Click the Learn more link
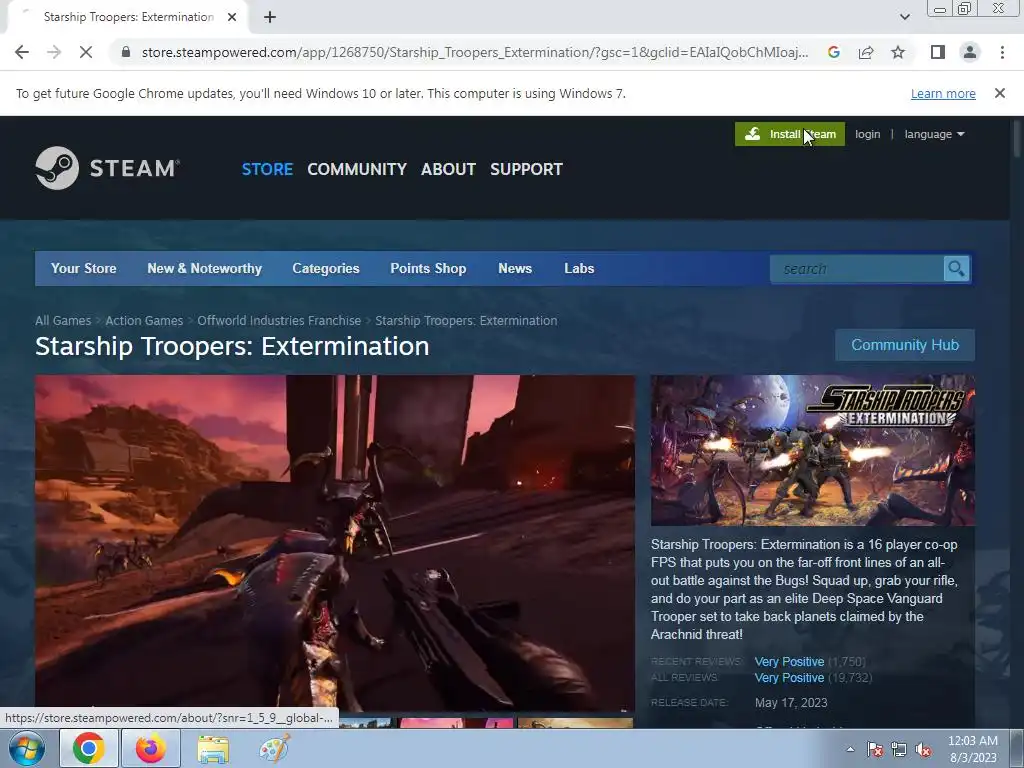The width and height of the screenshot is (1024, 768). (943, 93)
